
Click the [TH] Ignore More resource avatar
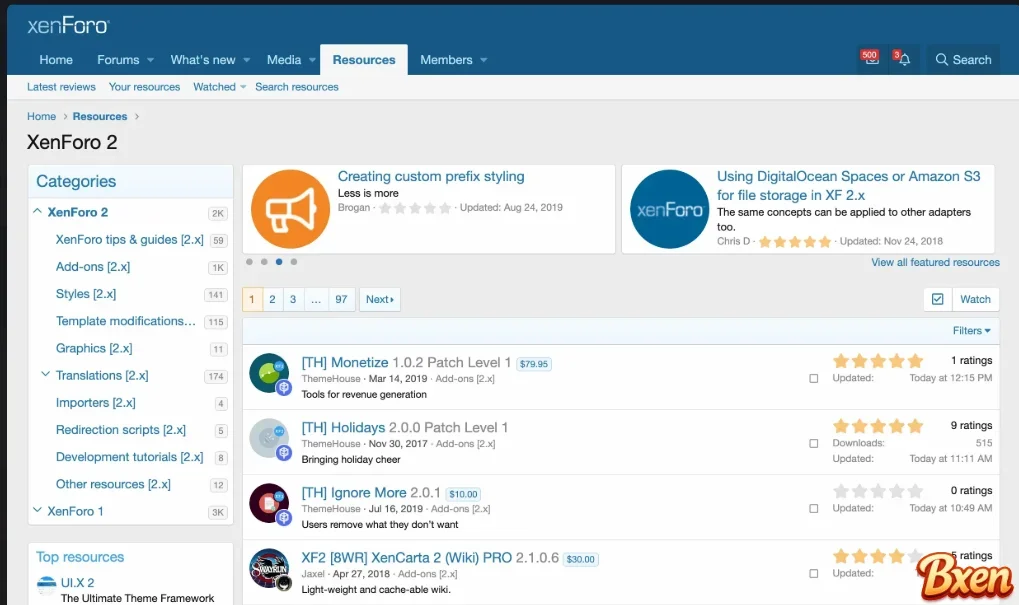268,502
